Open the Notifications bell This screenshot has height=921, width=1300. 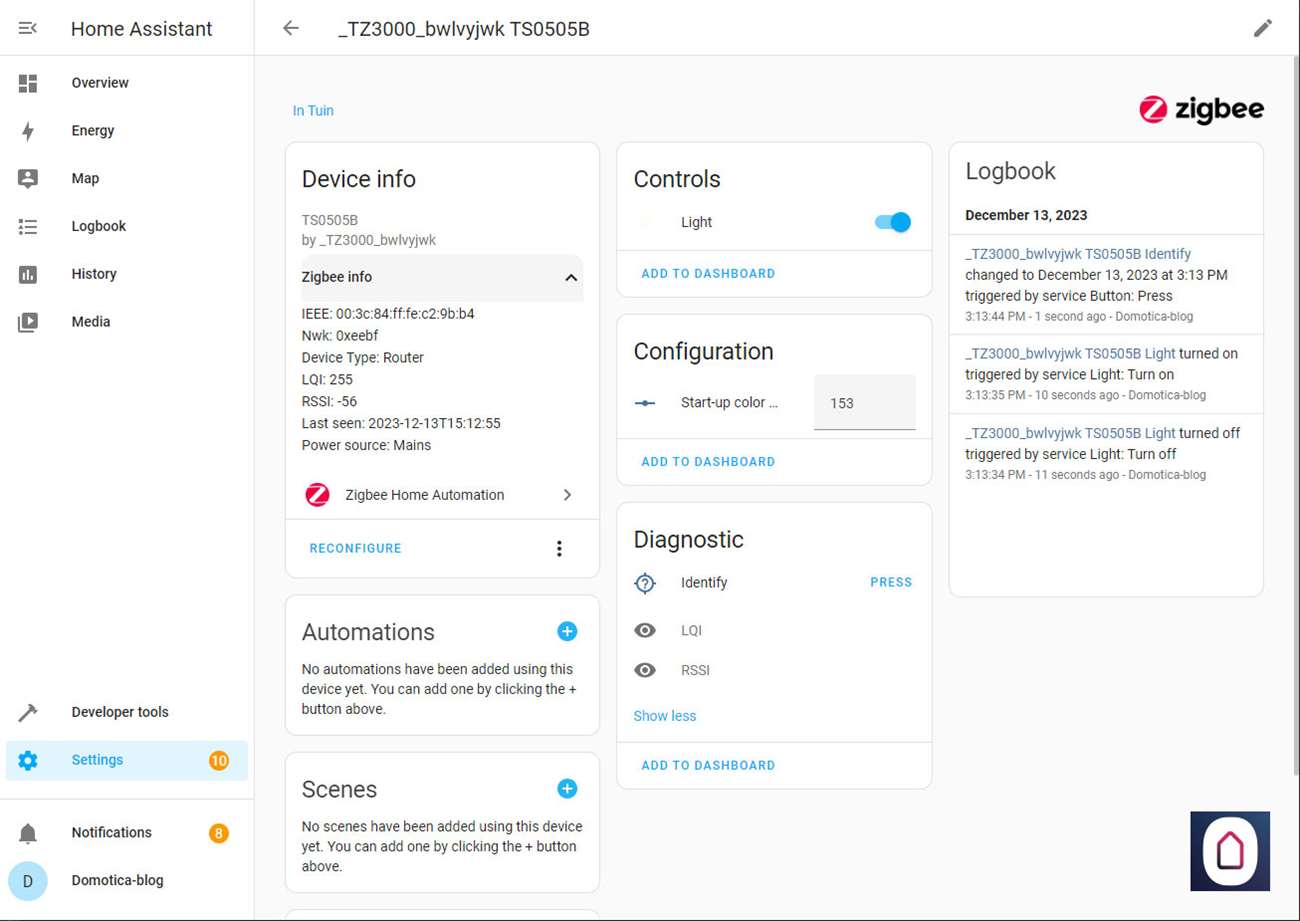pos(28,833)
